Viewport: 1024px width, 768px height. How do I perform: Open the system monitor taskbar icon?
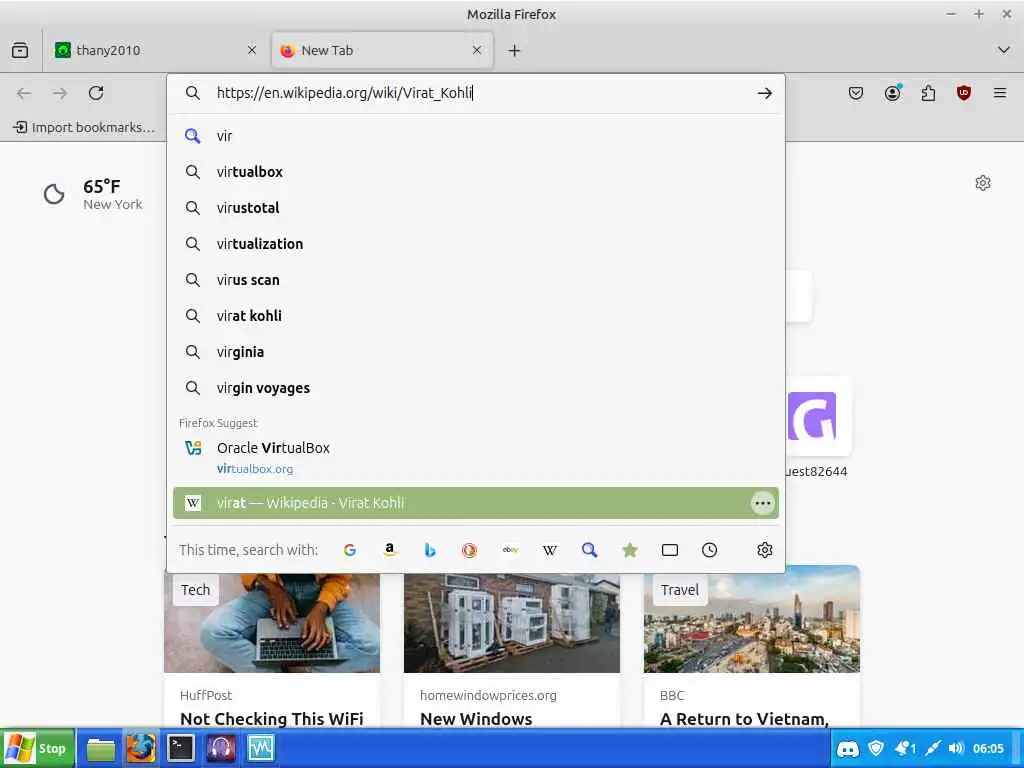point(261,749)
